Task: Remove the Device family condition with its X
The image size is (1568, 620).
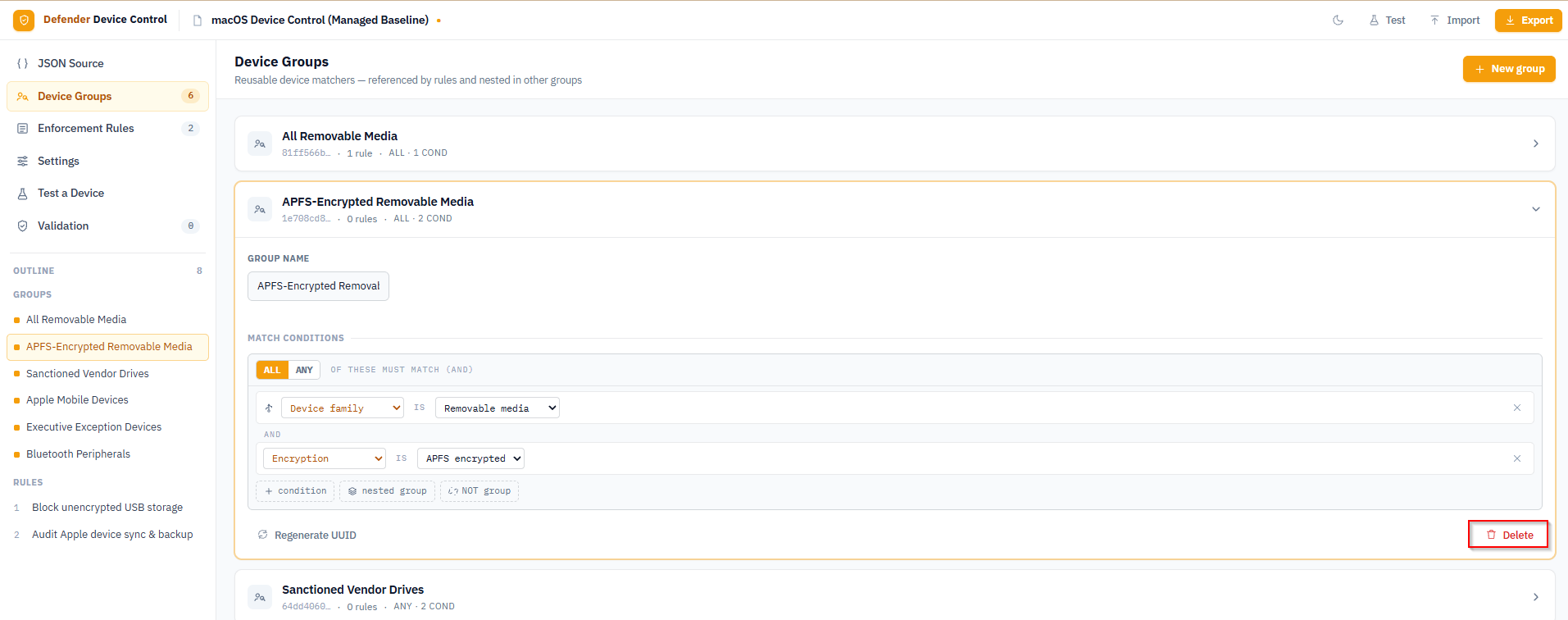Action: (1517, 408)
